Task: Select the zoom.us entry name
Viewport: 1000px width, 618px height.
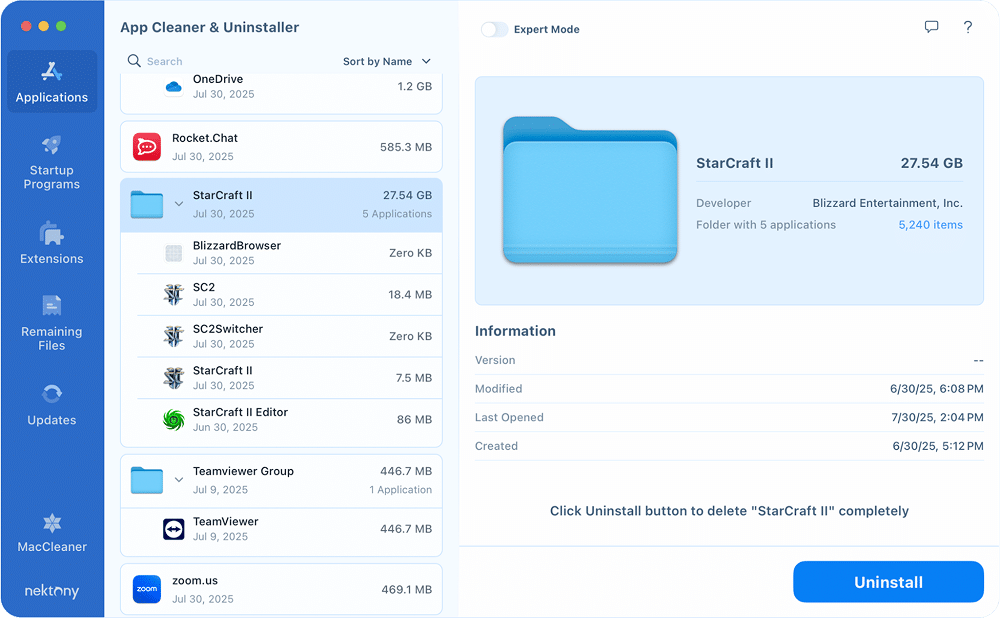Action: (x=195, y=580)
